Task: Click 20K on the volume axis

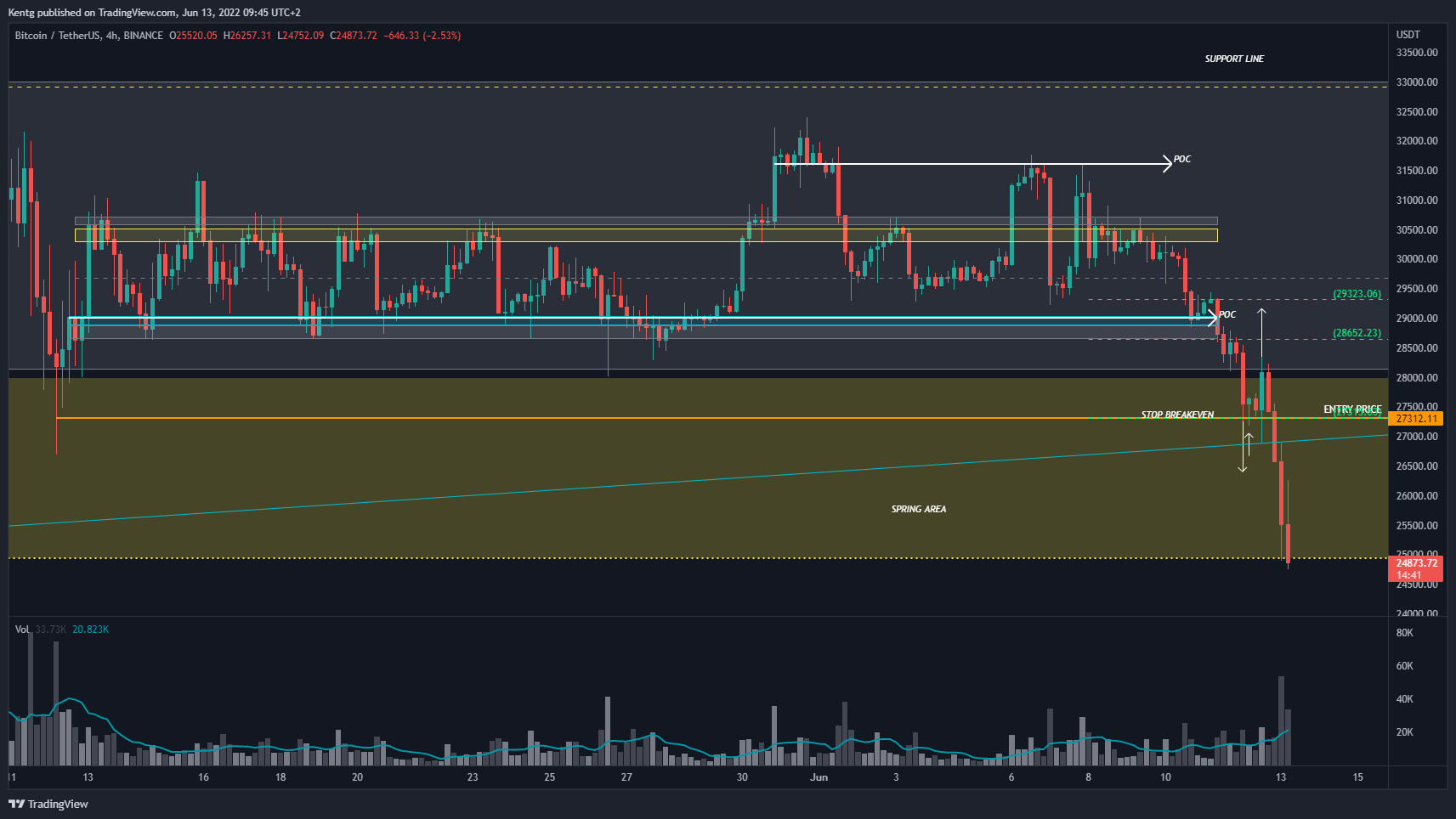Action: (x=1404, y=732)
